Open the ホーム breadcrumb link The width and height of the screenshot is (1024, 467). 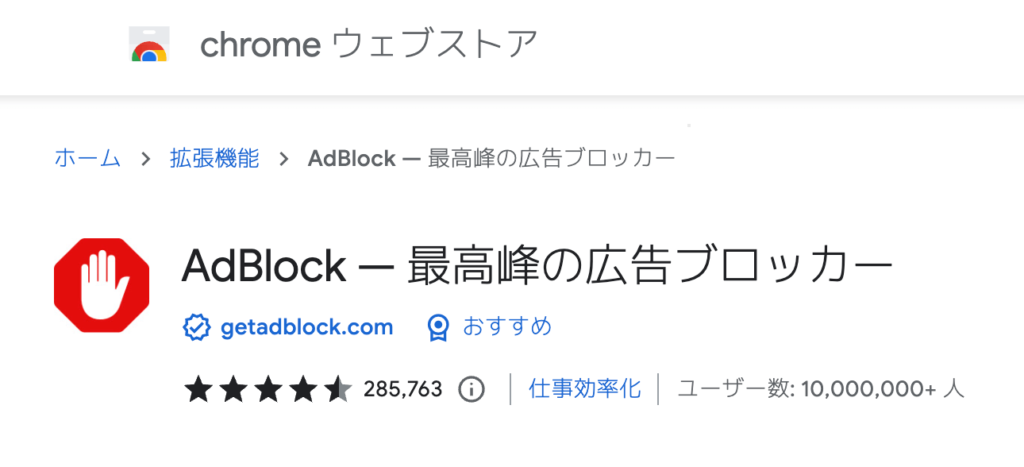coord(88,159)
